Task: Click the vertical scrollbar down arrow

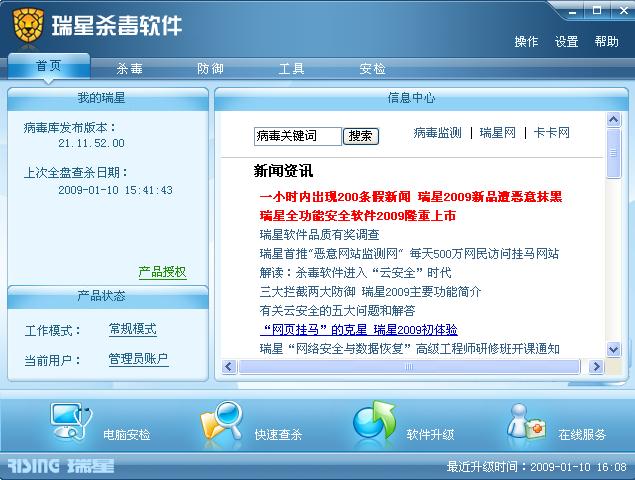Action: (x=614, y=349)
